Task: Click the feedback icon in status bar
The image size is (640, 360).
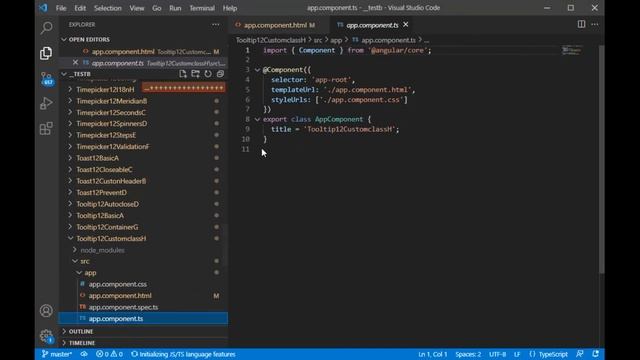Action: click(580, 354)
